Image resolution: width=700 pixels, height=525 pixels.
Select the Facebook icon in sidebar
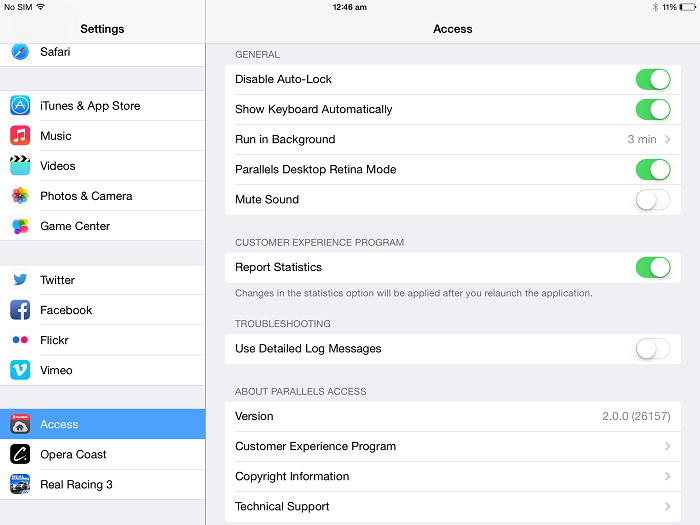pyautogui.click(x=20, y=310)
